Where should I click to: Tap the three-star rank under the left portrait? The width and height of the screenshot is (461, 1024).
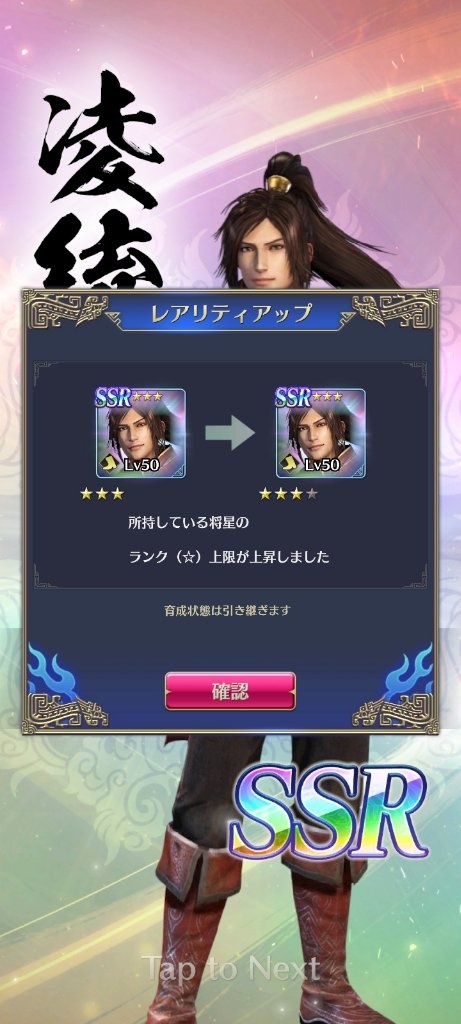102,494
